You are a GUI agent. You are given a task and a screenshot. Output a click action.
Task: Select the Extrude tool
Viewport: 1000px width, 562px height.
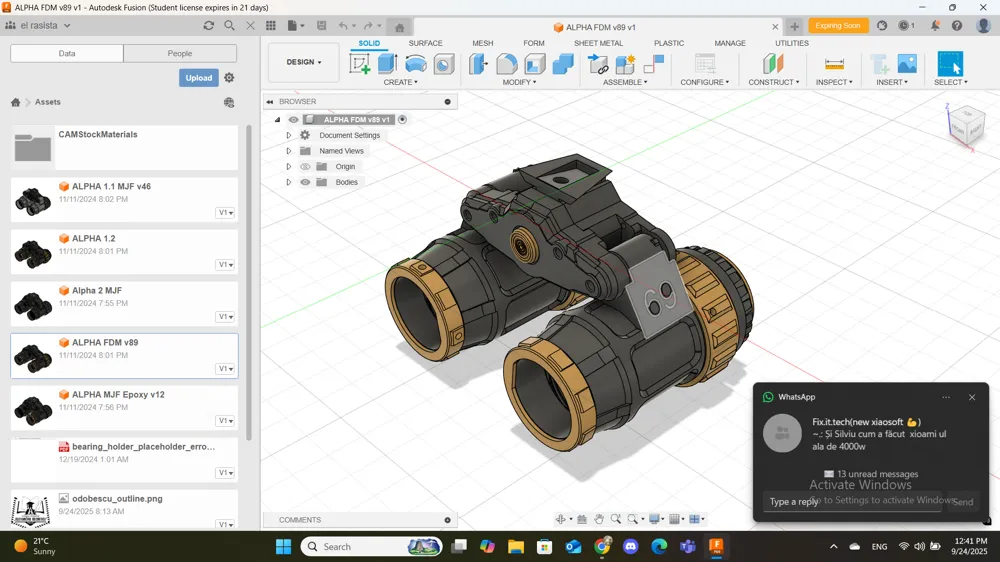(387, 64)
